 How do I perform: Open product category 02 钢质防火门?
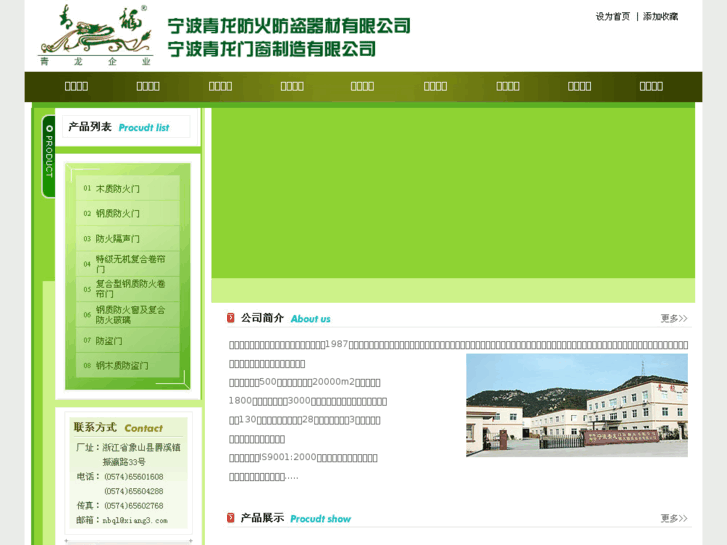click(x=128, y=213)
